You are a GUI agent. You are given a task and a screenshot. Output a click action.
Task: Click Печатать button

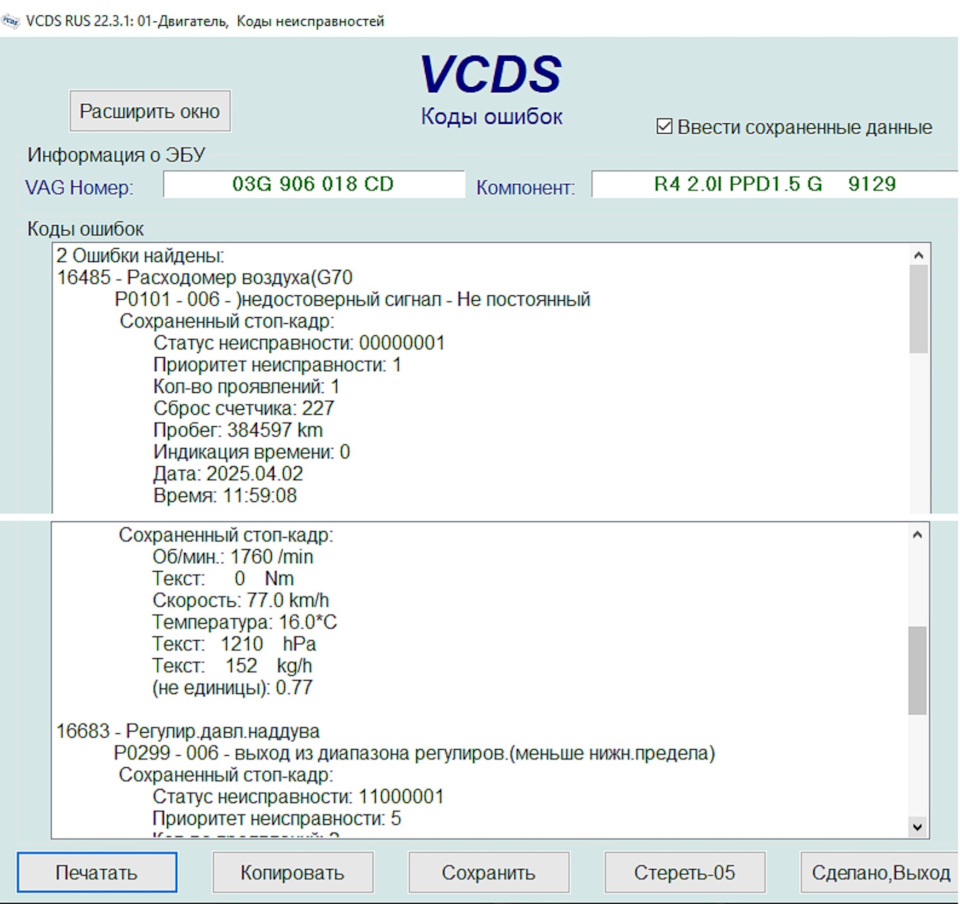point(97,872)
